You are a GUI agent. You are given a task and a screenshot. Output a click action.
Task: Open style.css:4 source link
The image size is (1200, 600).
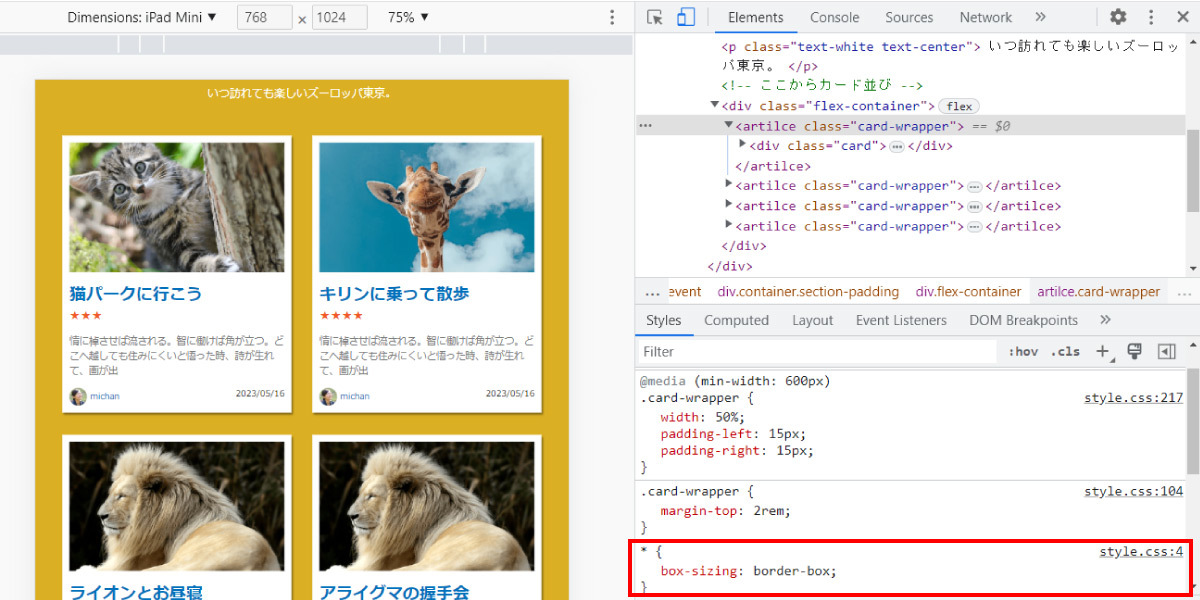tap(1141, 552)
